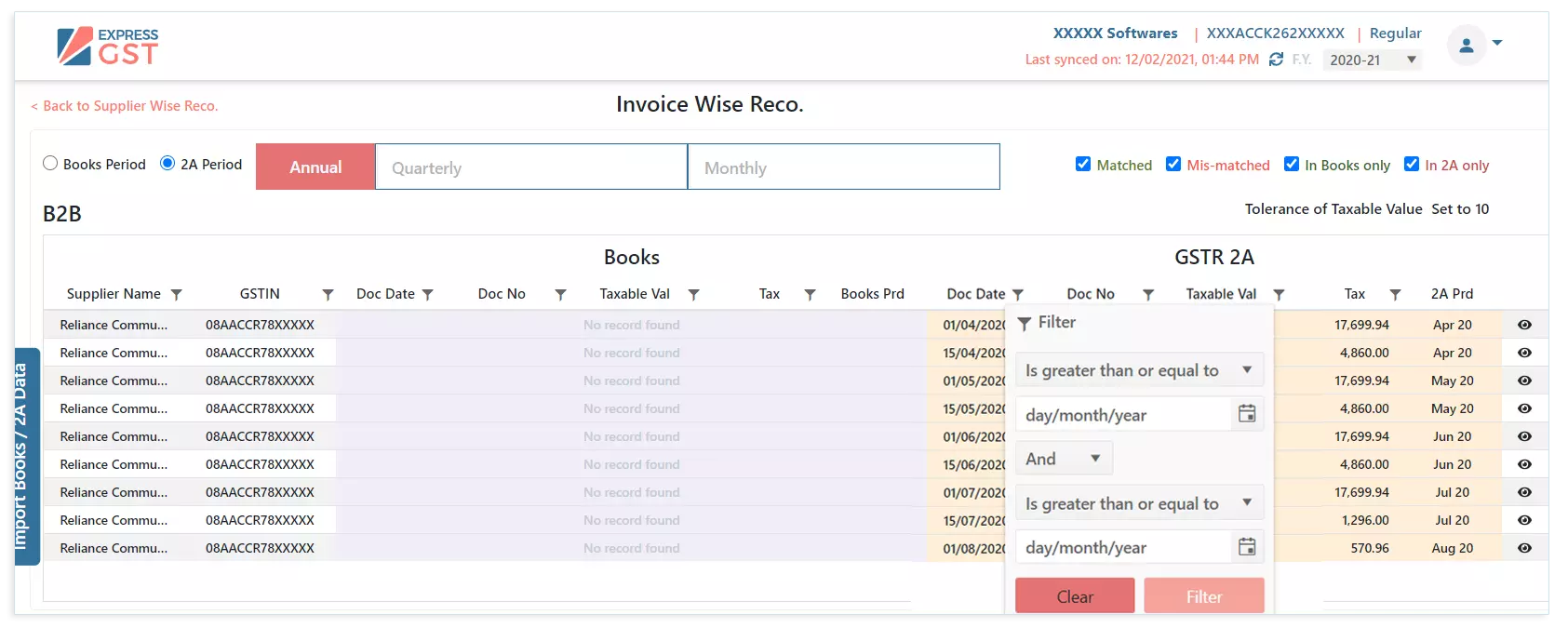Image resolution: width=1568 pixels, height=628 pixels.
Task: Uncheck the Matched checkbox
Action: [x=1083, y=164]
